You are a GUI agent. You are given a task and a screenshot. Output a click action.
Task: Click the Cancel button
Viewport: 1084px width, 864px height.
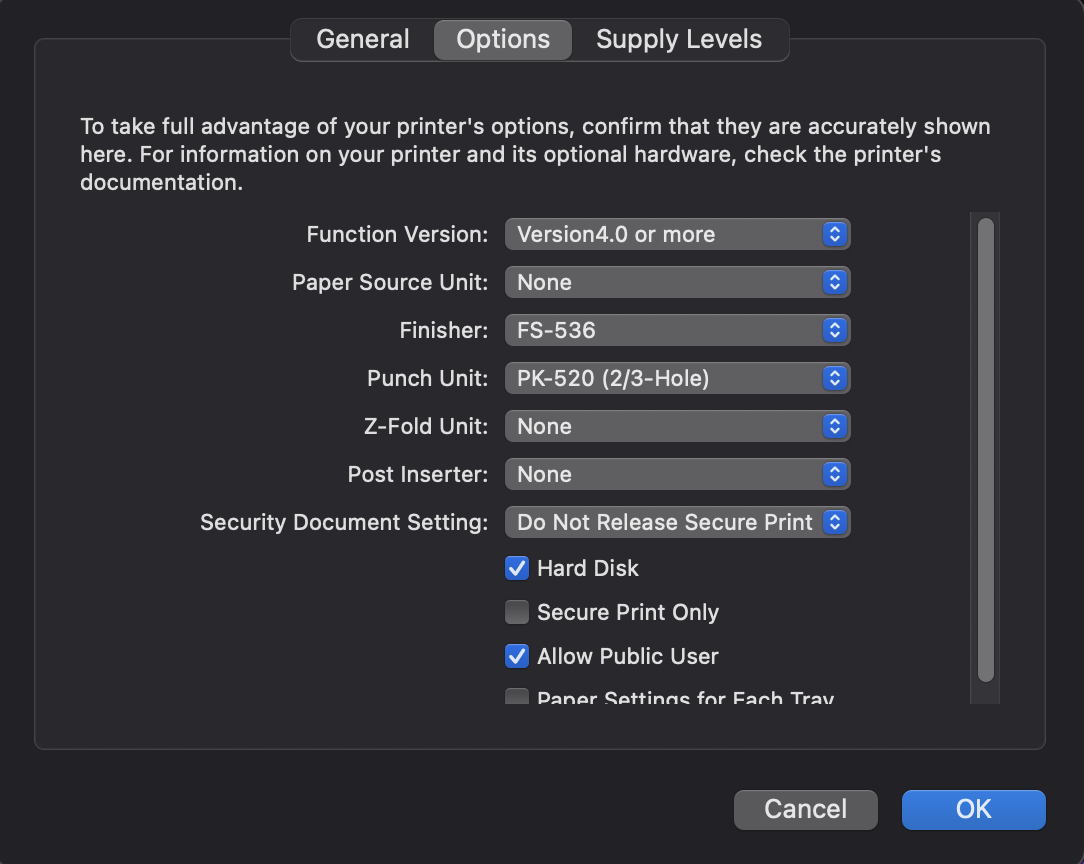pyautogui.click(x=805, y=810)
